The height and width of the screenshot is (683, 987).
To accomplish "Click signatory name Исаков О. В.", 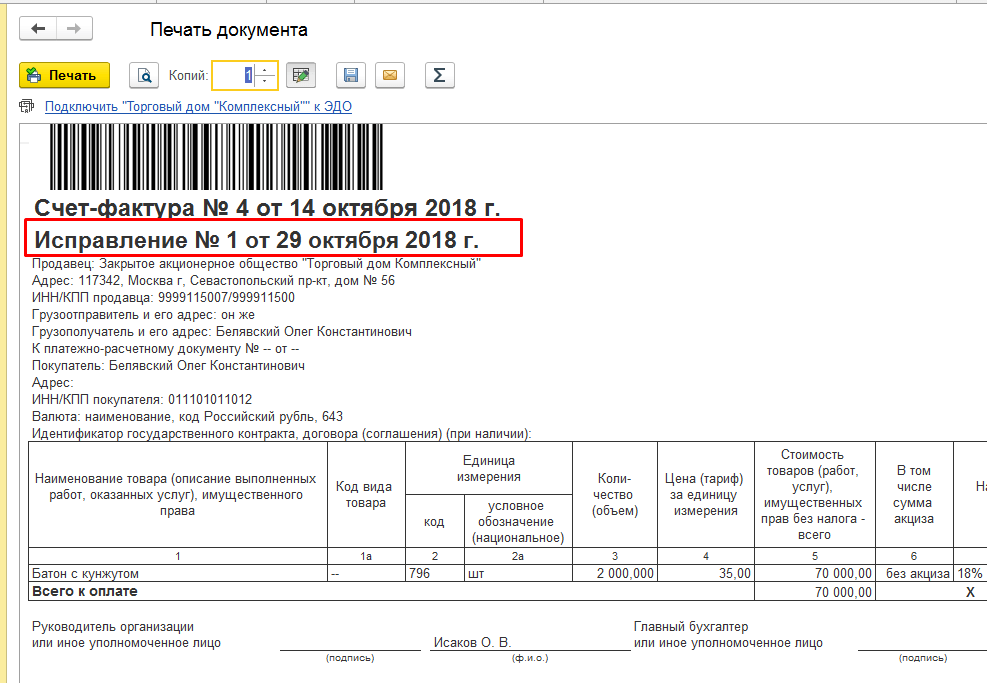I will (472, 643).
